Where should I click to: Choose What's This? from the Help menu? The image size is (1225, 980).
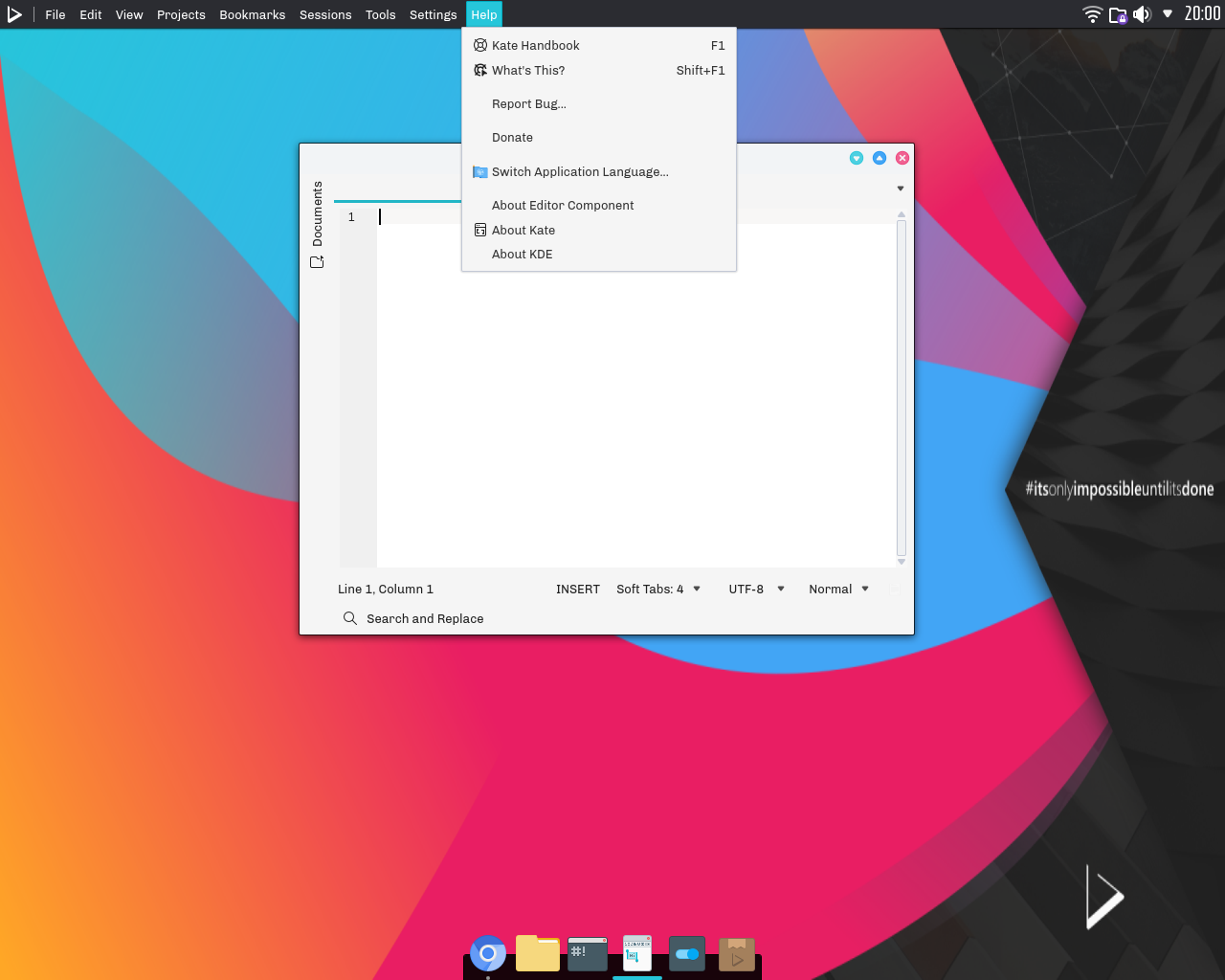click(x=599, y=70)
